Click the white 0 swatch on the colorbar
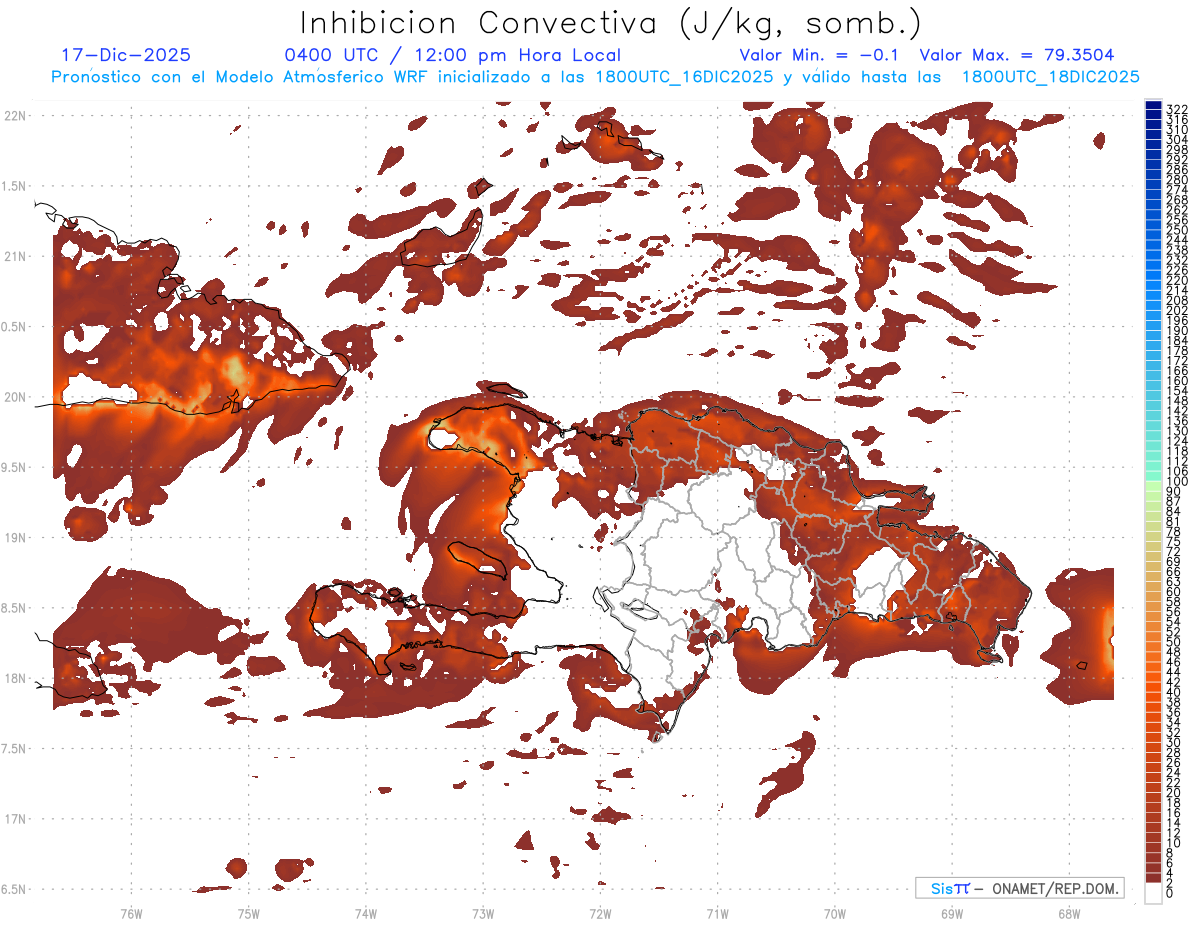The image size is (1200, 927). (x=1153, y=894)
